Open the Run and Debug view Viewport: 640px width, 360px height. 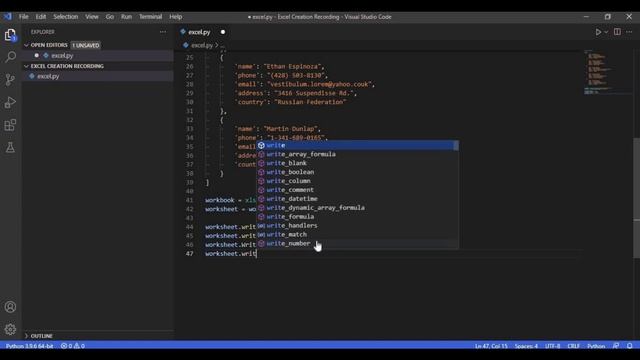[x=10, y=102]
